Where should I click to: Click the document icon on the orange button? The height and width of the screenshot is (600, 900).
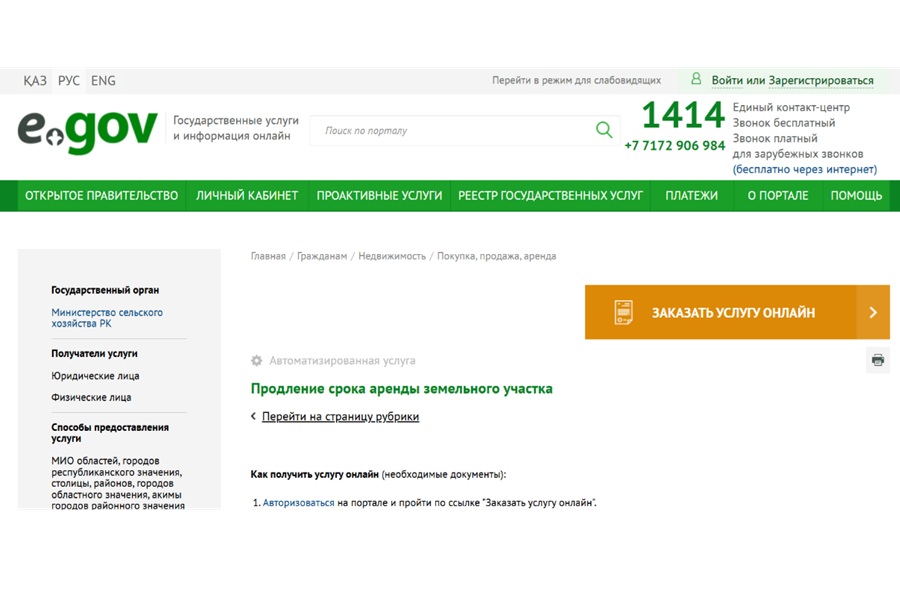[623, 313]
